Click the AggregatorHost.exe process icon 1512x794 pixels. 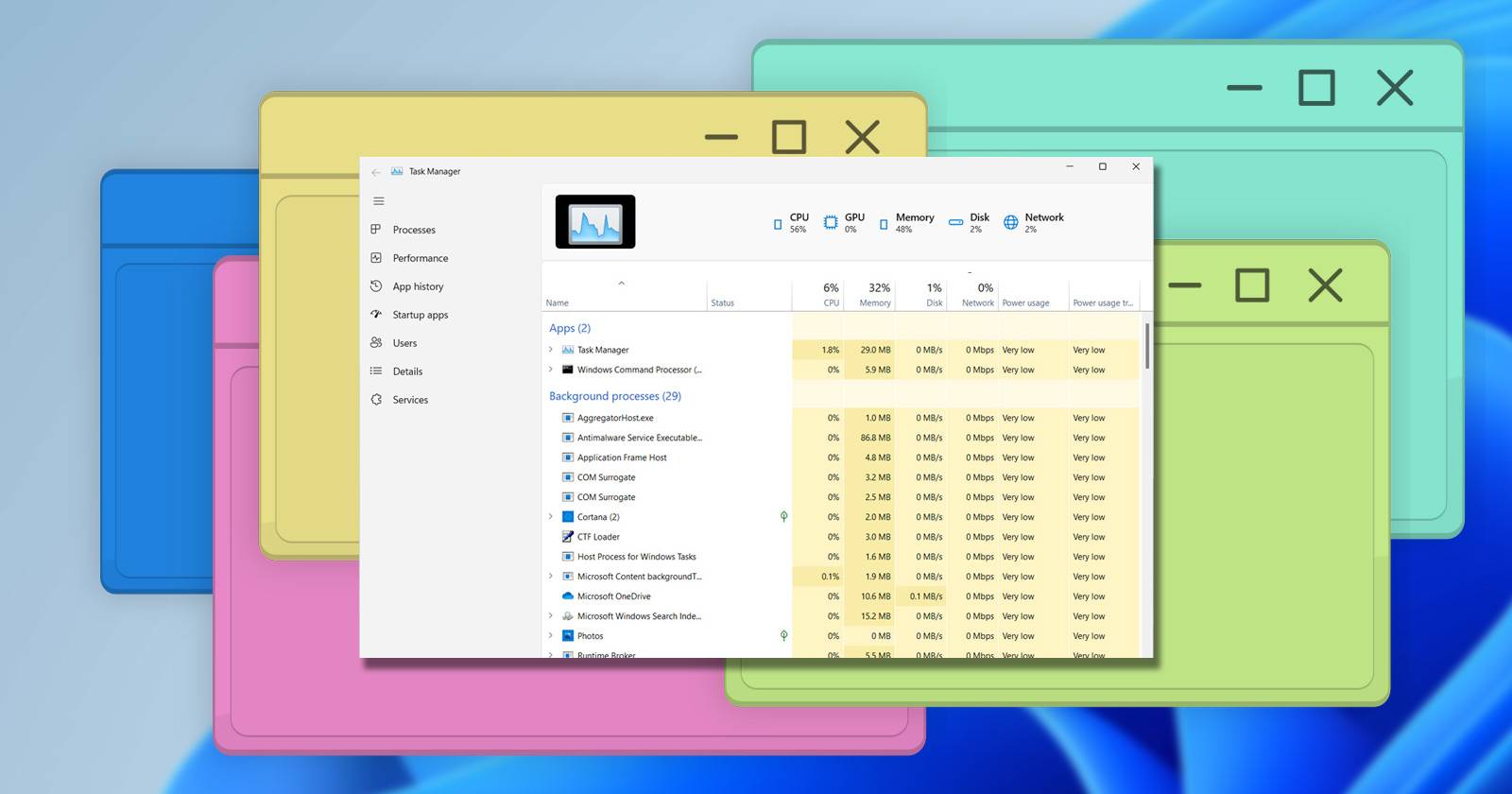click(568, 418)
